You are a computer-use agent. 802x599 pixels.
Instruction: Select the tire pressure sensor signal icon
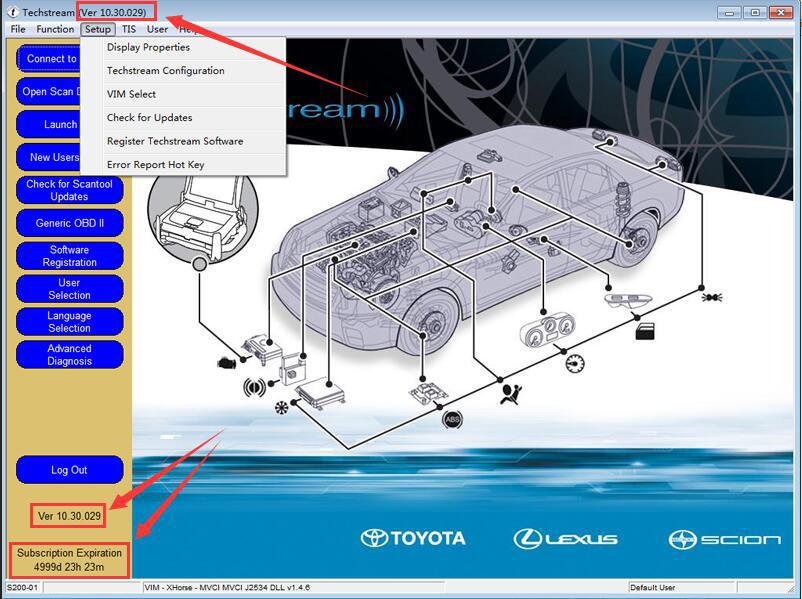click(254, 387)
